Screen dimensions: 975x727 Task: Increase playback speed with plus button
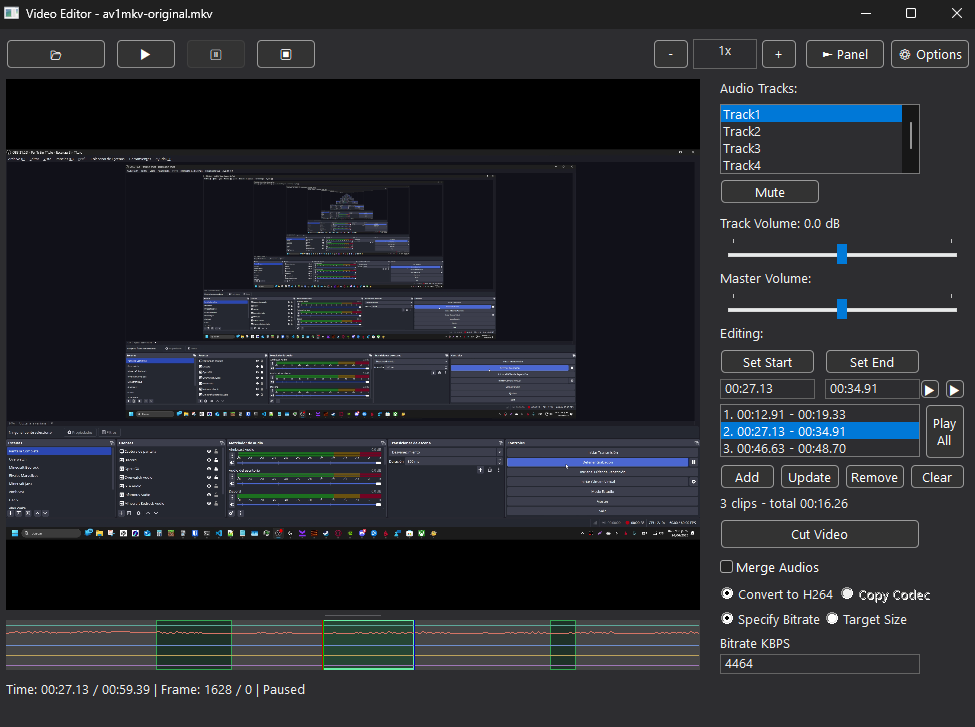point(778,54)
